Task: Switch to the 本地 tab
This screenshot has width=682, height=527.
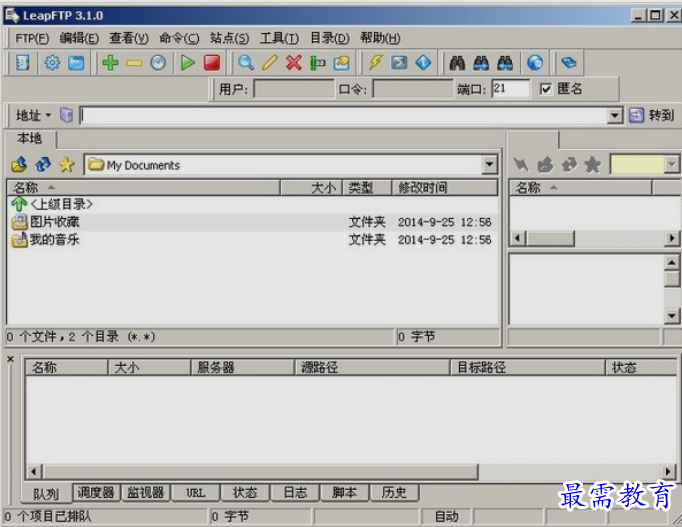Action: tap(30, 139)
